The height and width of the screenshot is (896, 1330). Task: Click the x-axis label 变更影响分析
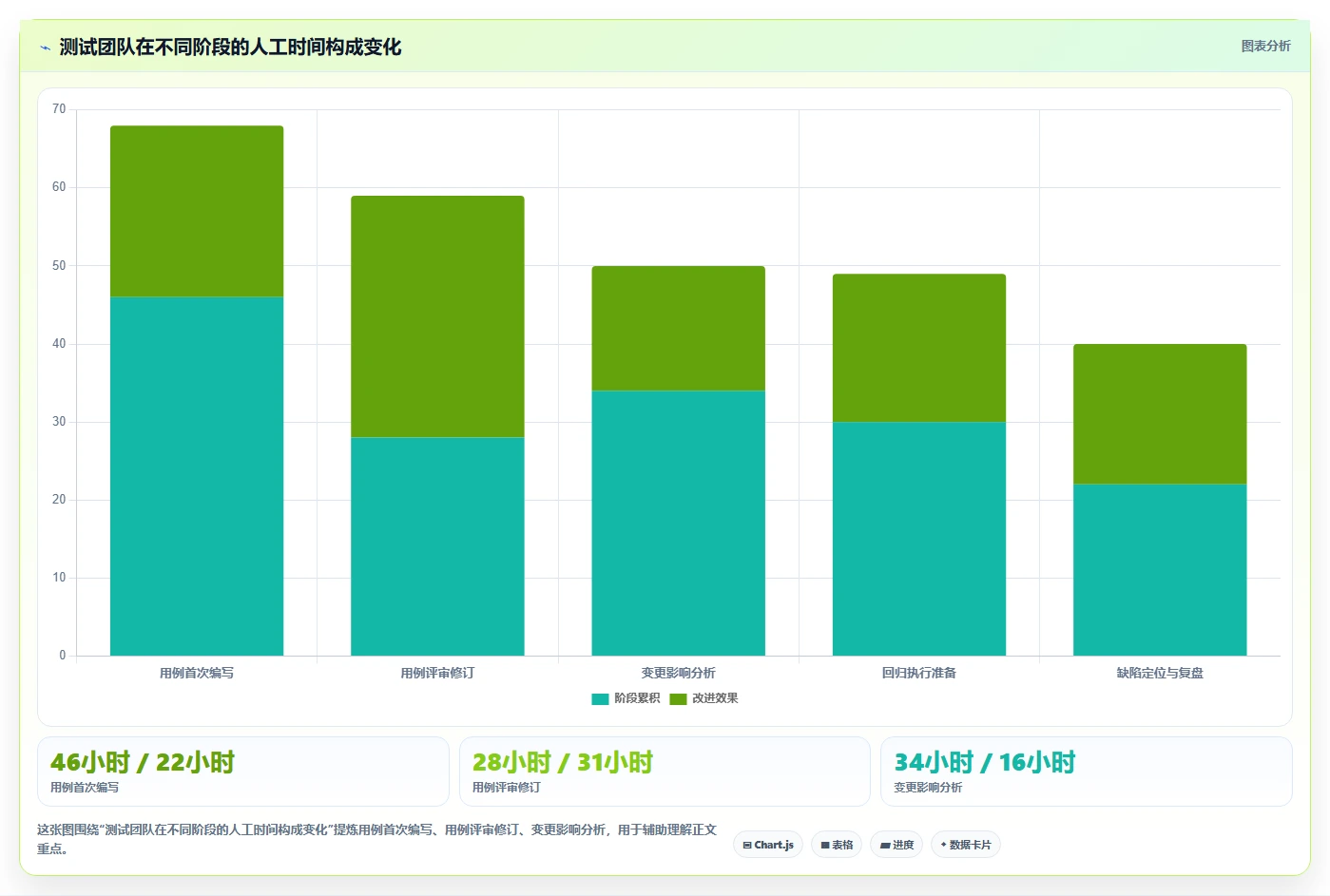point(678,673)
